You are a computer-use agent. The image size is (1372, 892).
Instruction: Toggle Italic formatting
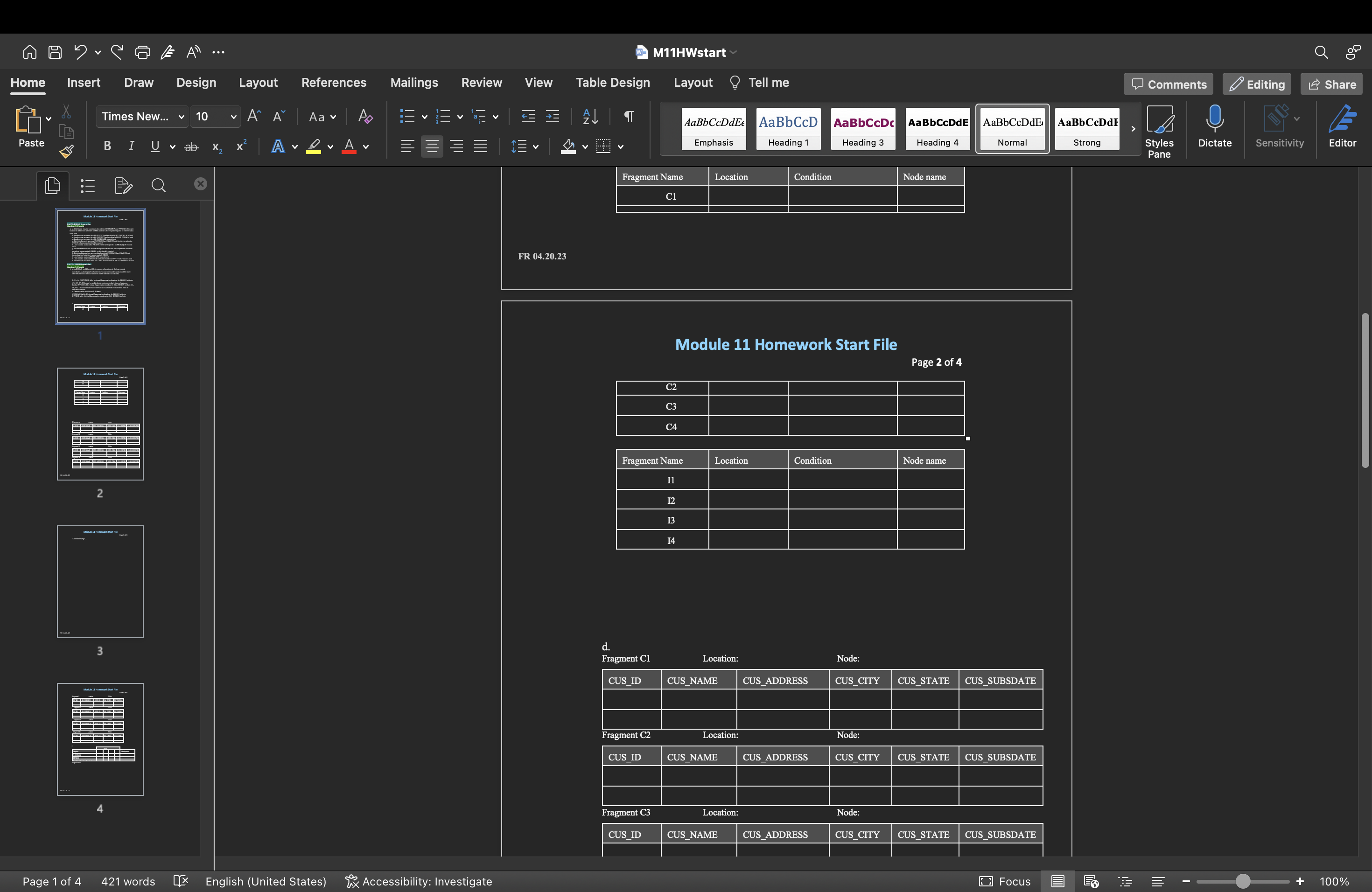[x=131, y=146]
